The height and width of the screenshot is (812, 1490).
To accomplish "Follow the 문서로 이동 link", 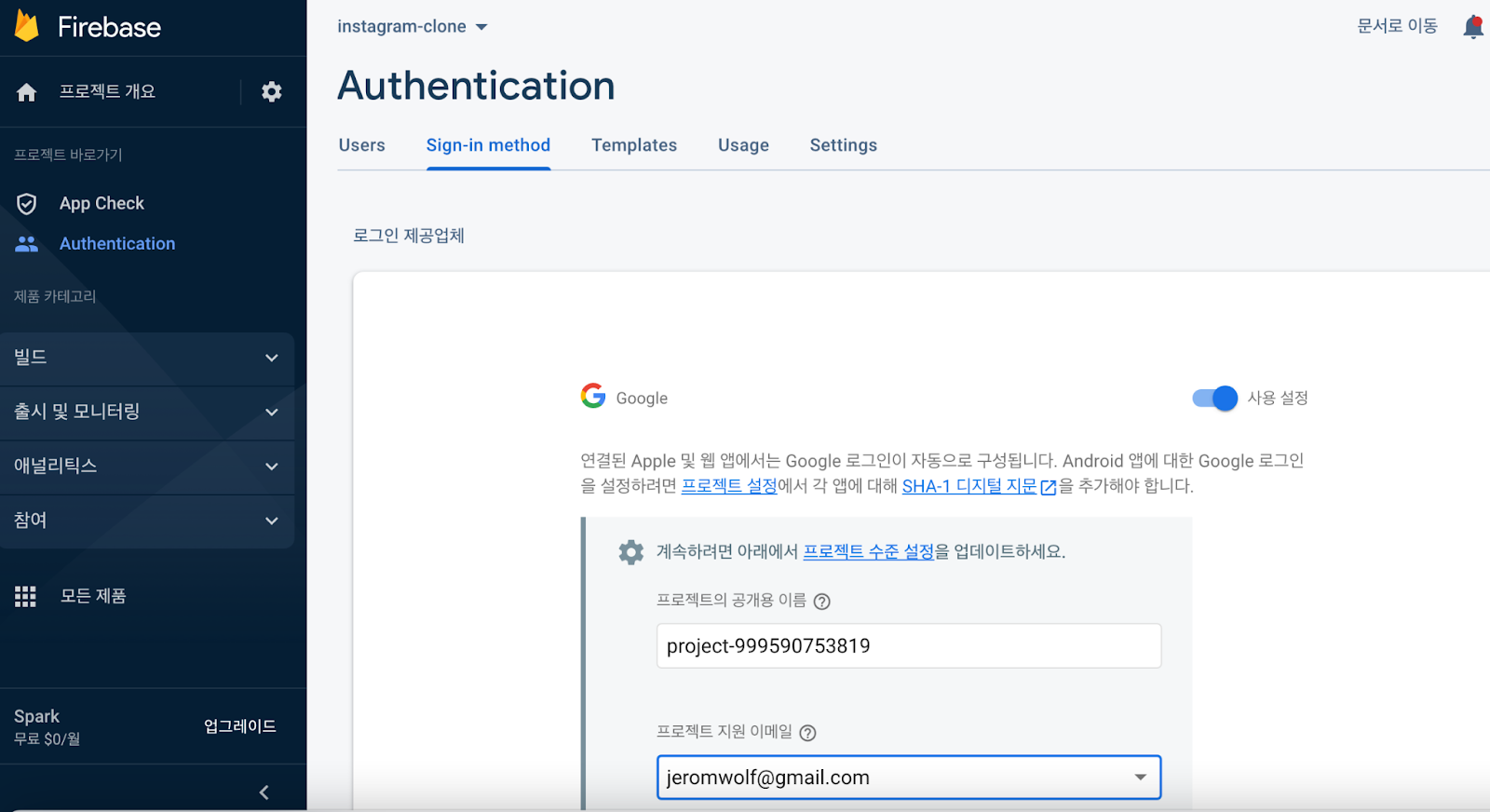I will pyautogui.click(x=1397, y=26).
